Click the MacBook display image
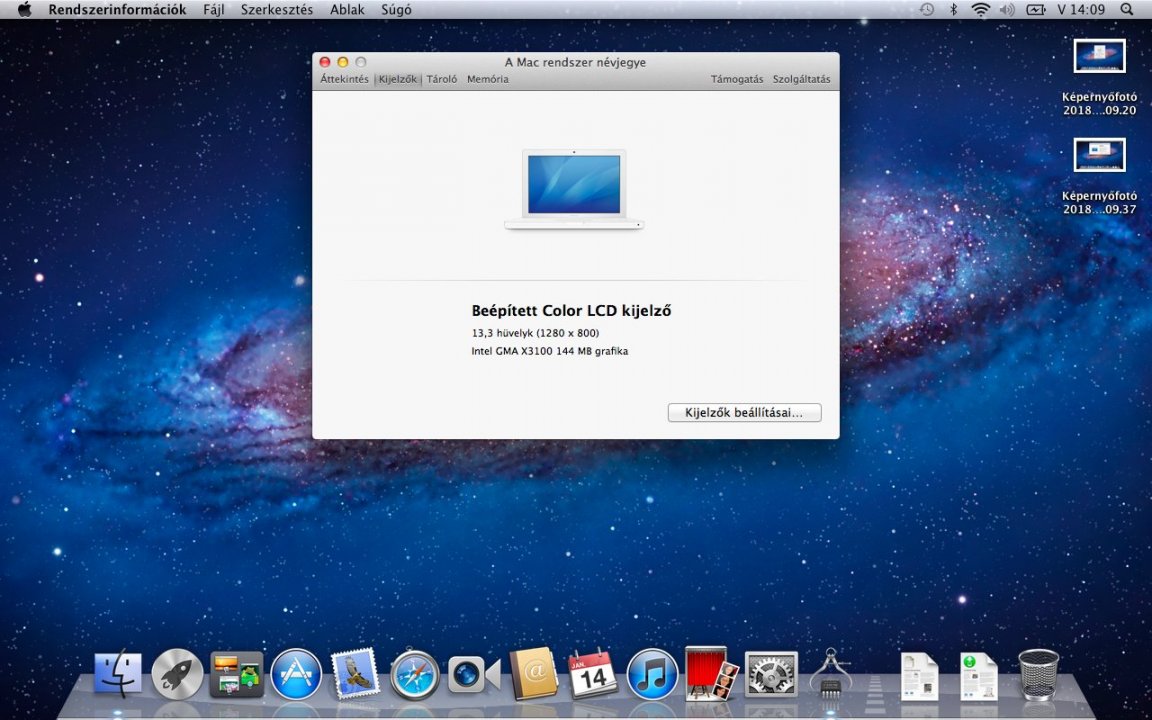Screen dimensions: 1152x720 point(575,189)
